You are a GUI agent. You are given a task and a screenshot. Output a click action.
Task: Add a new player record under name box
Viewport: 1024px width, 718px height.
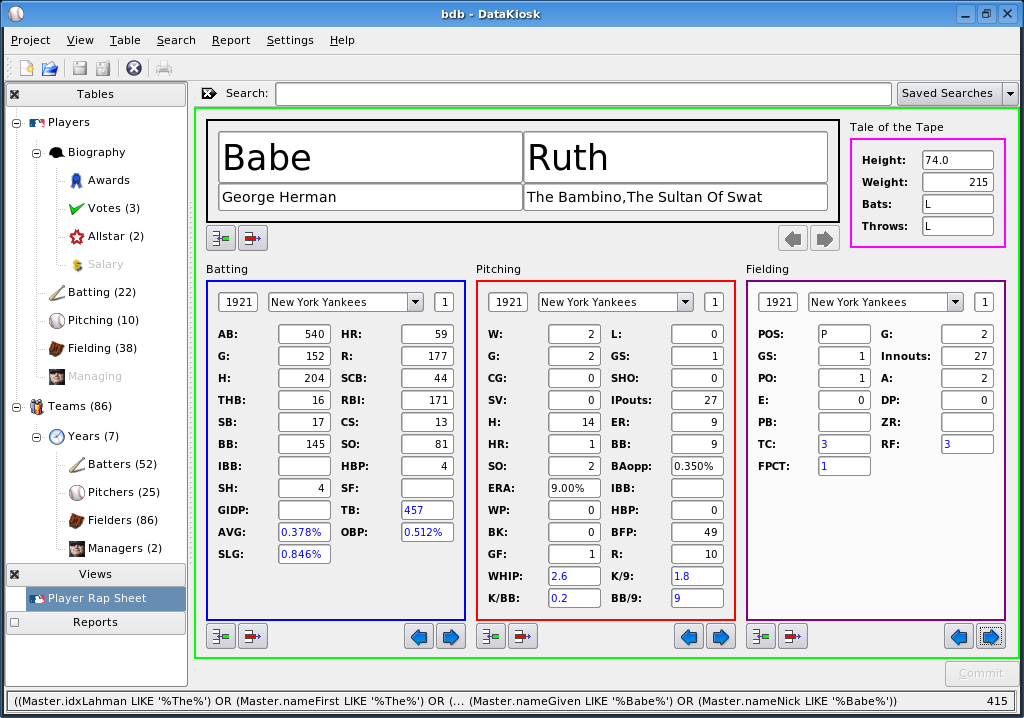click(221, 238)
